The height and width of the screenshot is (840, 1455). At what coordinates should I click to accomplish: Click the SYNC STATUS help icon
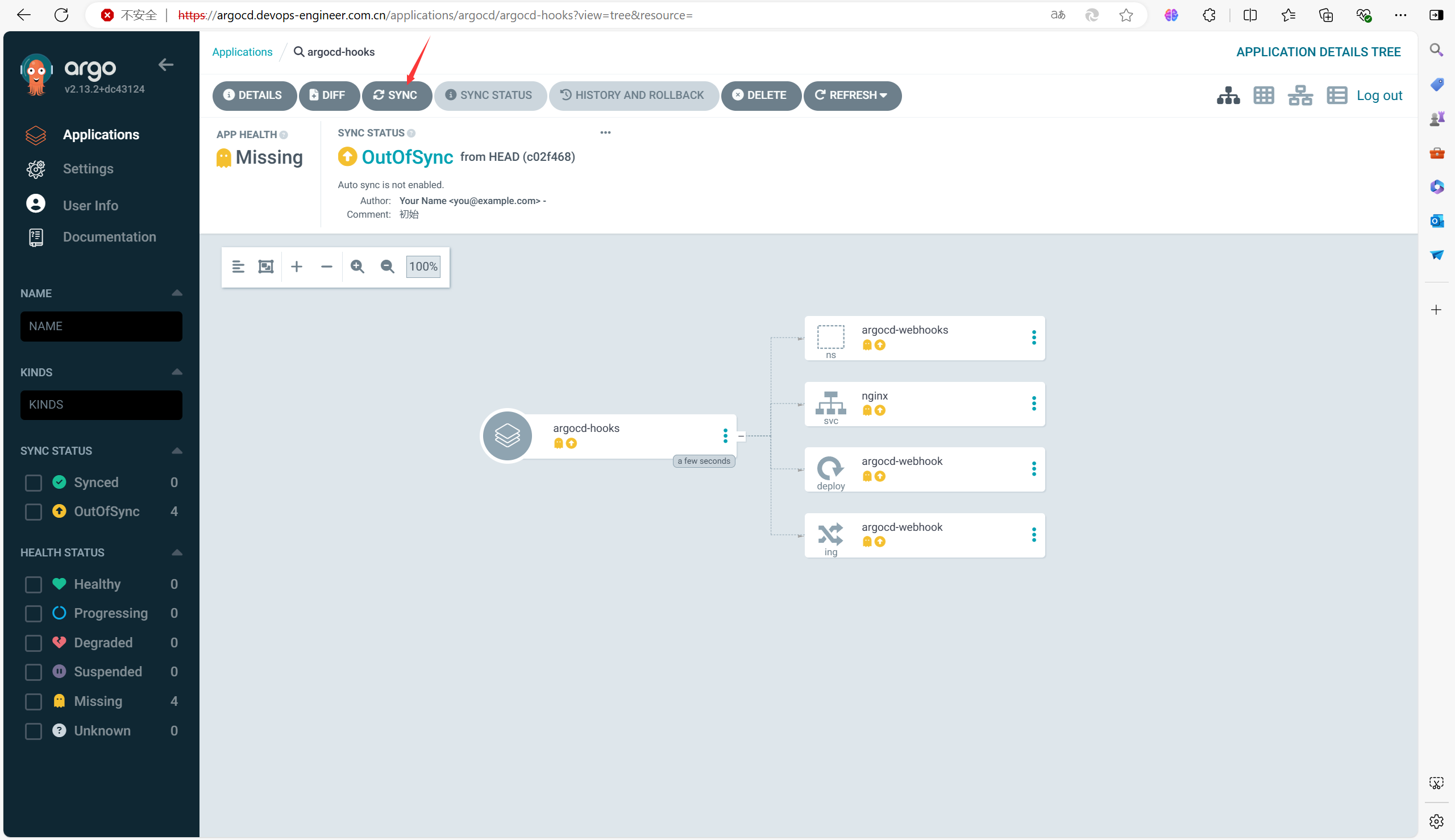click(x=411, y=133)
